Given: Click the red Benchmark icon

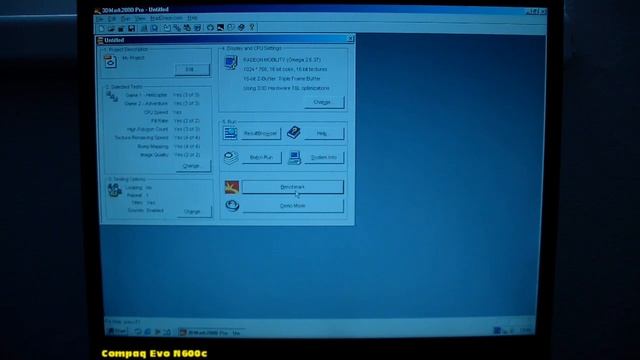Looking at the screenshot, I should pos(231,187).
